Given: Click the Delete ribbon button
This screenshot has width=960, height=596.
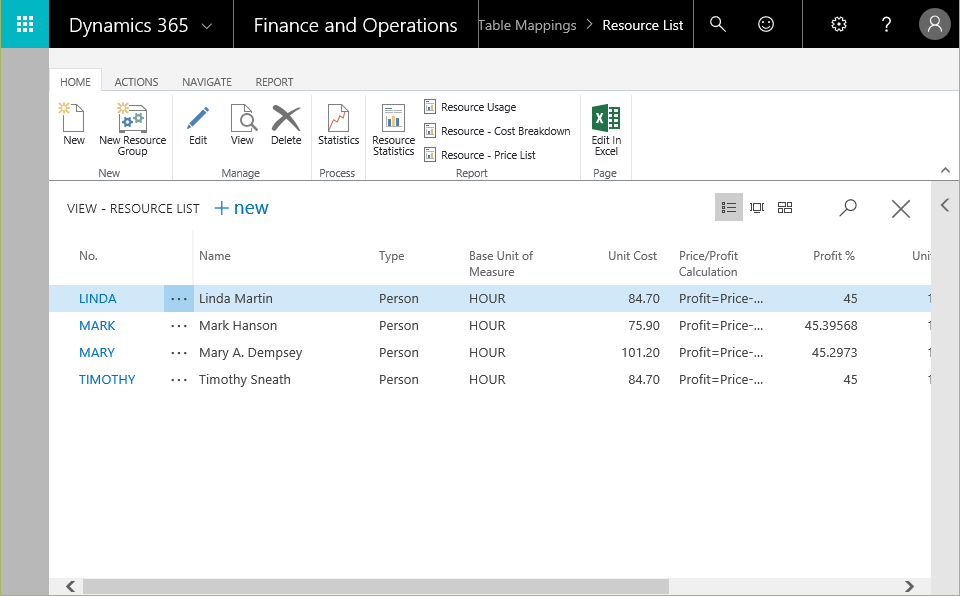Looking at the screenshot, I should click(x=286, y=124).
